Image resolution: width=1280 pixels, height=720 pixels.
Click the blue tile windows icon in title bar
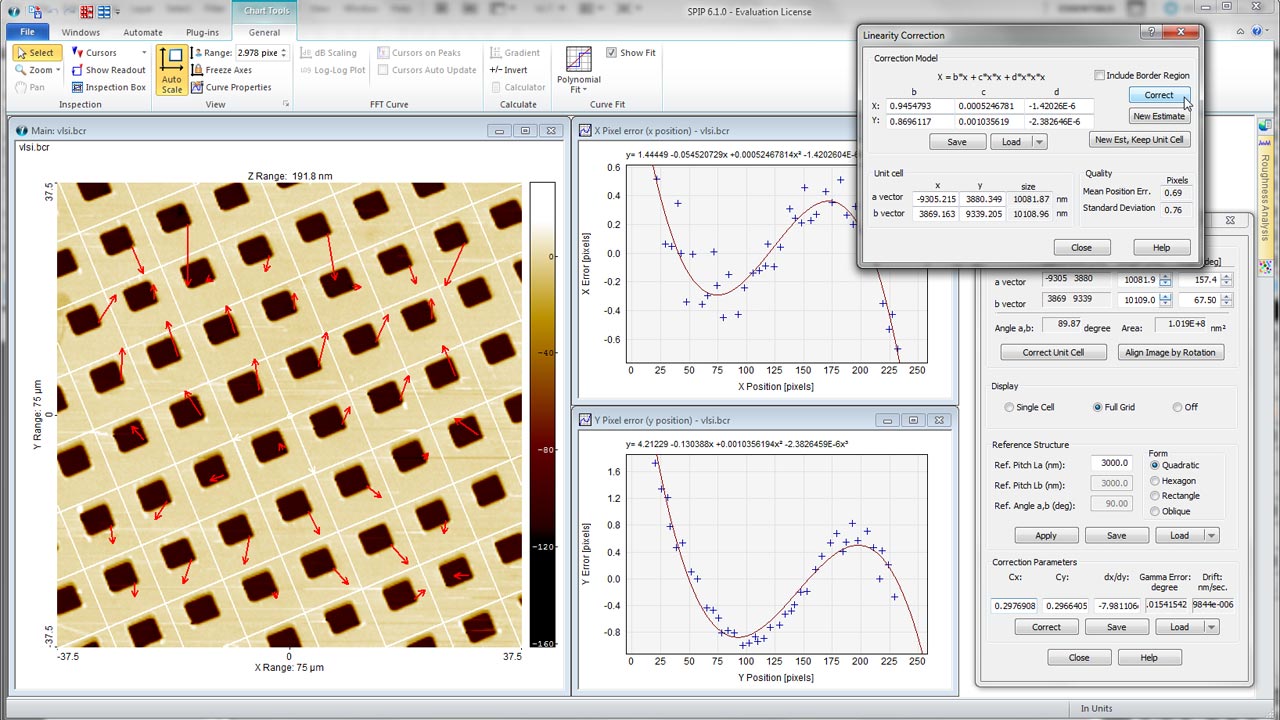(x=106, y=12)
